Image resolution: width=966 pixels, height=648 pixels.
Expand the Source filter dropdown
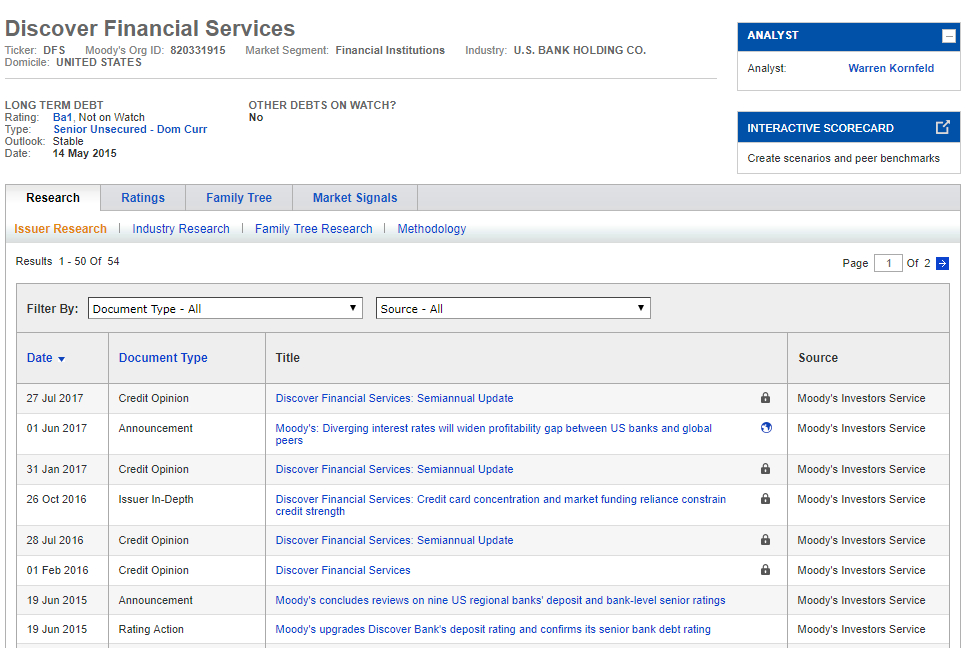point(513,309)
